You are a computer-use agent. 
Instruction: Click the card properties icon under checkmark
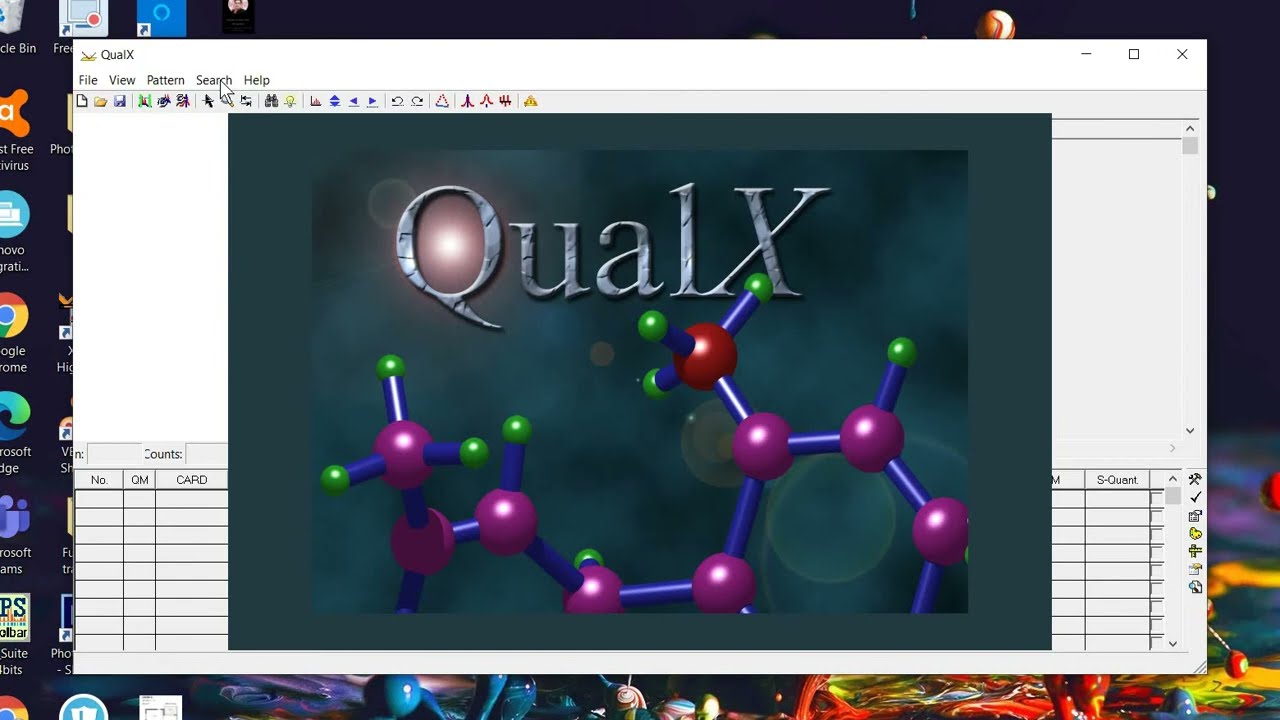1195,515
